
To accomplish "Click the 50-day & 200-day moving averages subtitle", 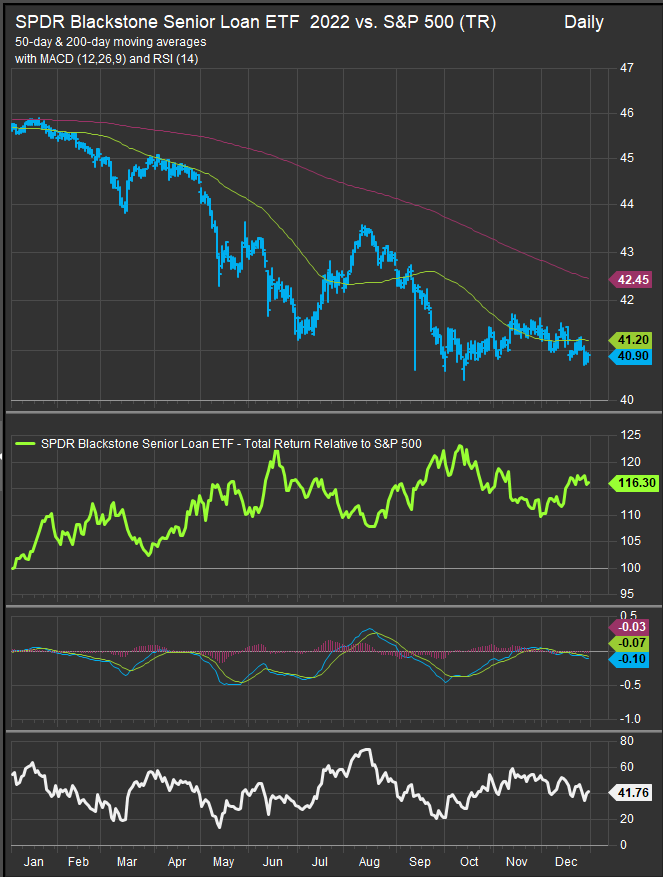I will [x=111, y=42].
